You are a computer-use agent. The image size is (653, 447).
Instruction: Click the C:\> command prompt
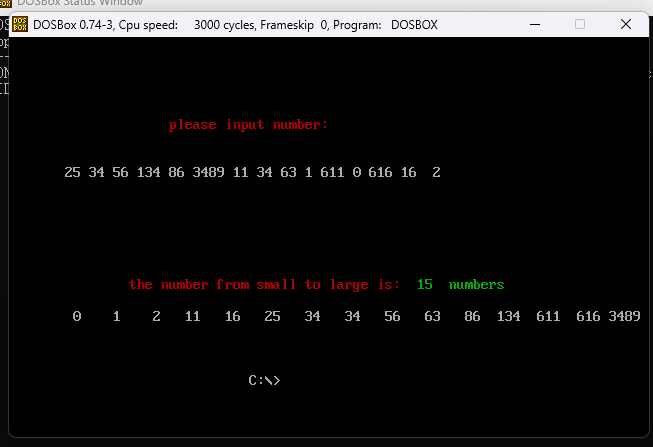pos(264,380)
